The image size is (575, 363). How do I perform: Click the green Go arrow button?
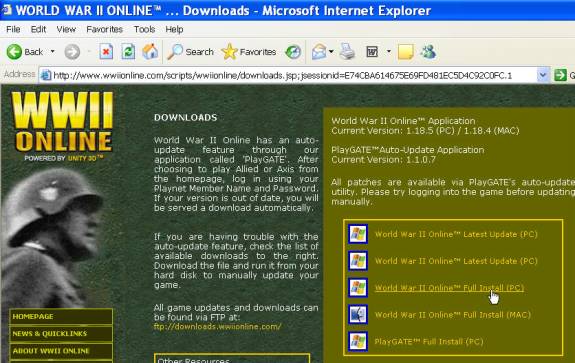tap(560, 75)
